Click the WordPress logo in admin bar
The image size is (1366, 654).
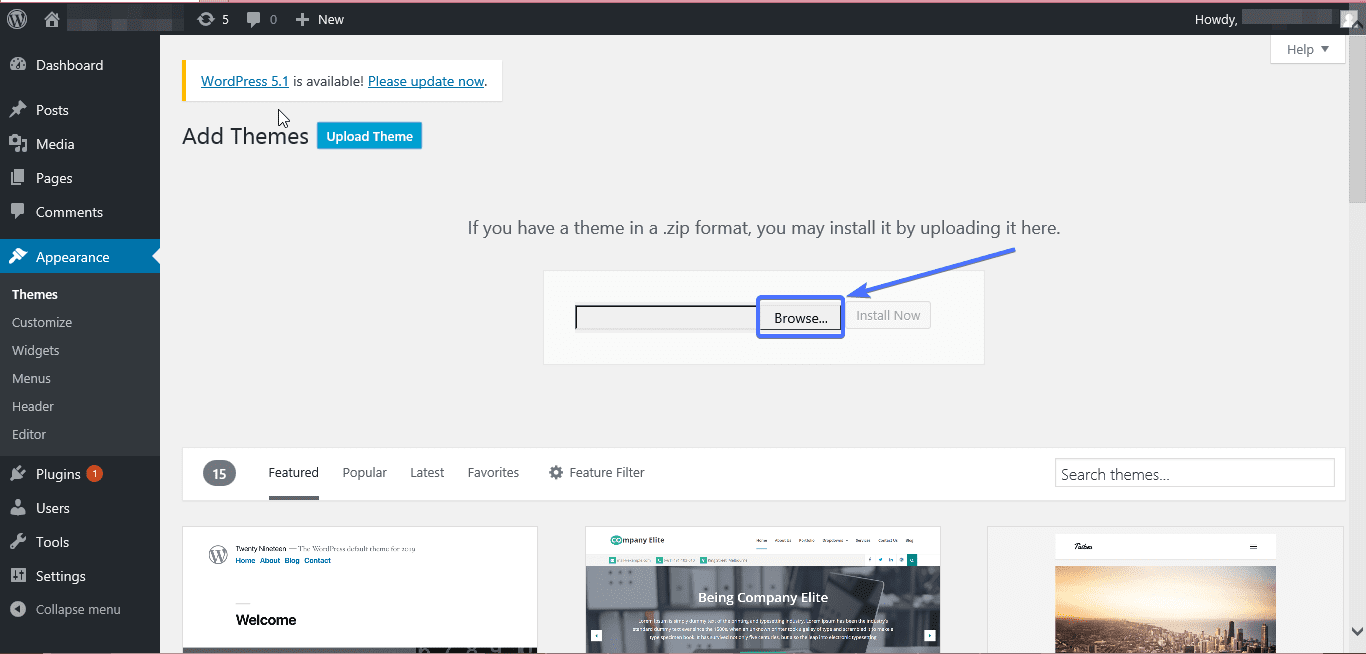(x=17, y=18)
